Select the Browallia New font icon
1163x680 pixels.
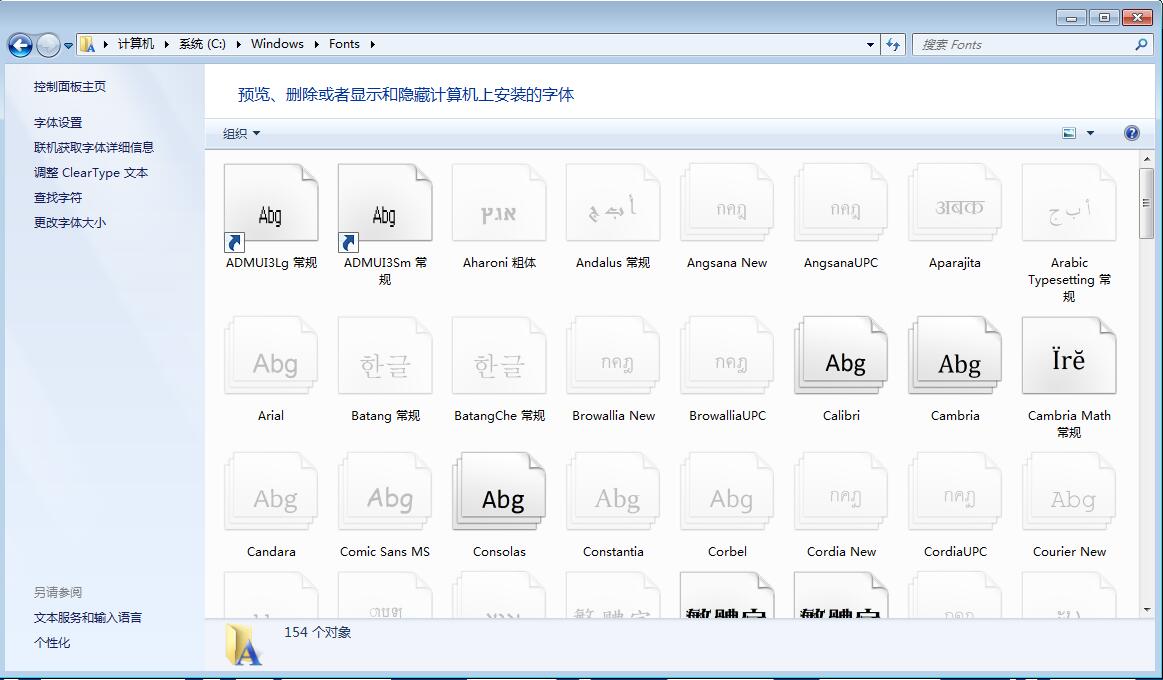pos(613,357)
